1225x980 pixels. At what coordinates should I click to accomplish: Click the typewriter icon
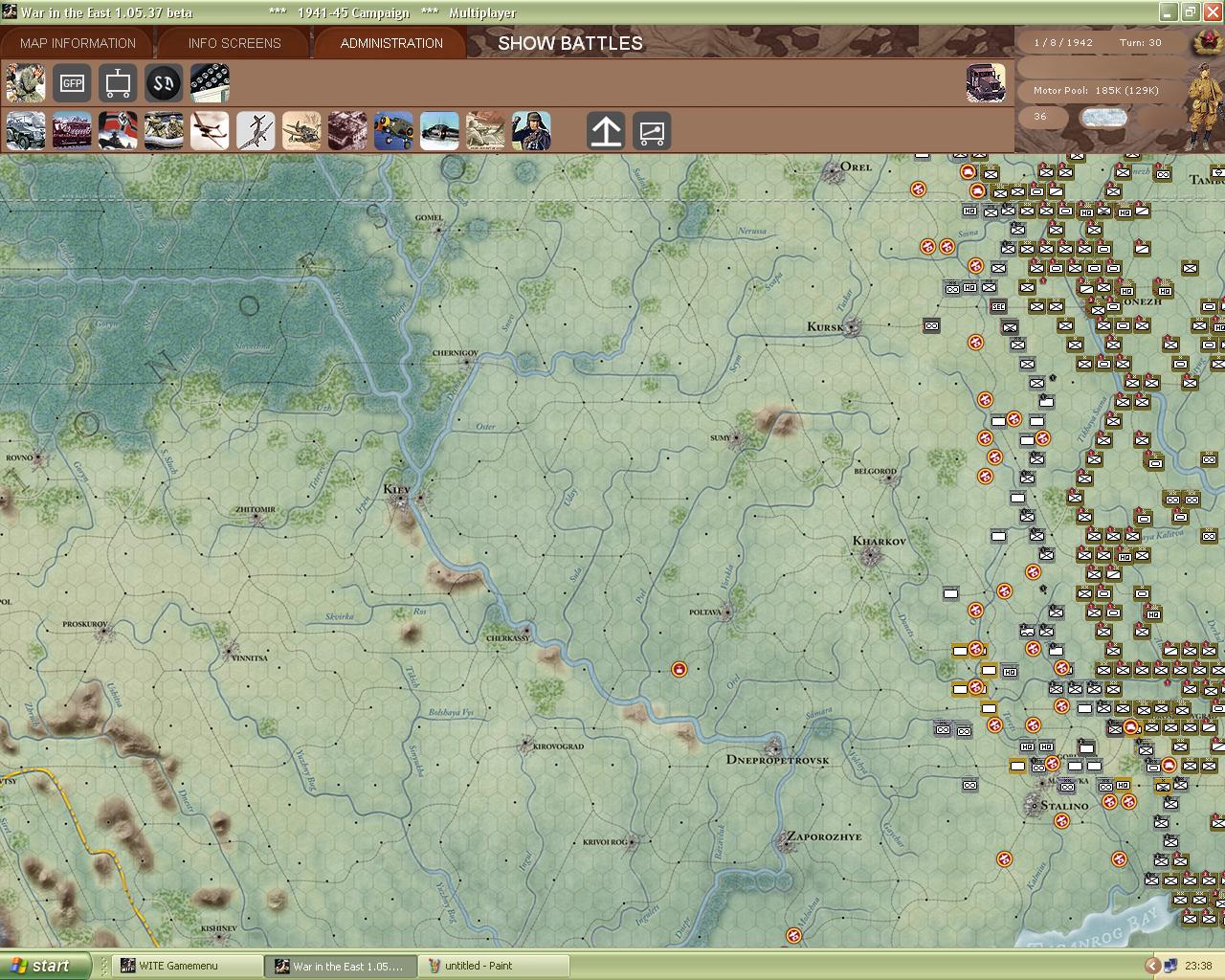[x=210, y=83]
